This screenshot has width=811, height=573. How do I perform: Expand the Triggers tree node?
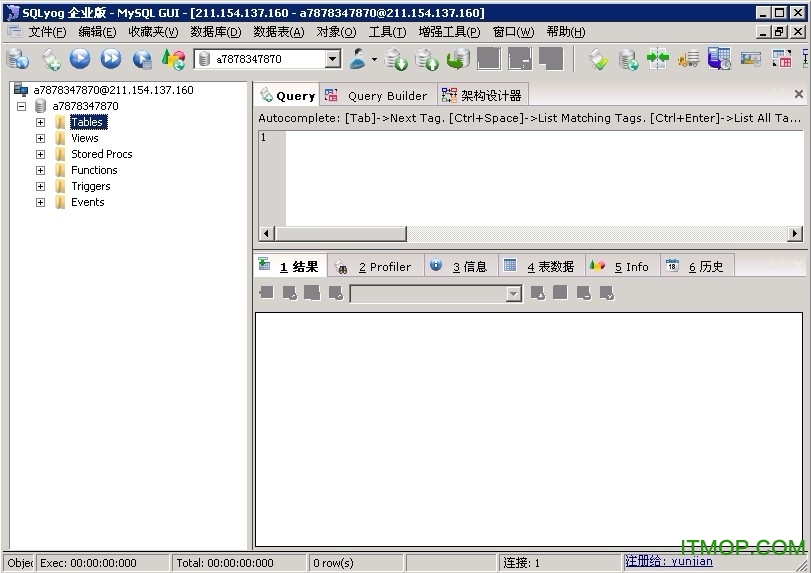pos(40,186)
